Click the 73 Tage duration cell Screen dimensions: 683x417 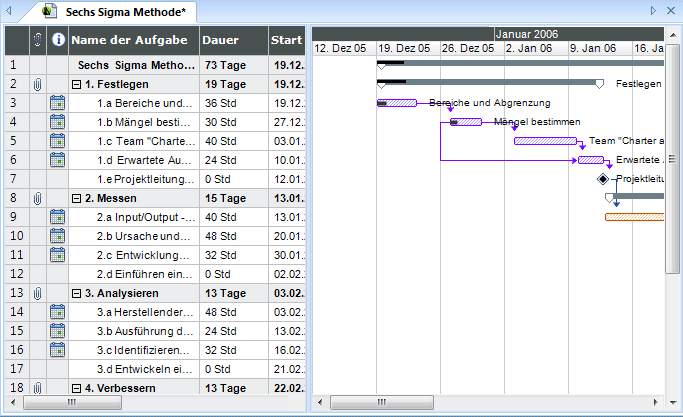(x=234, y=65)
